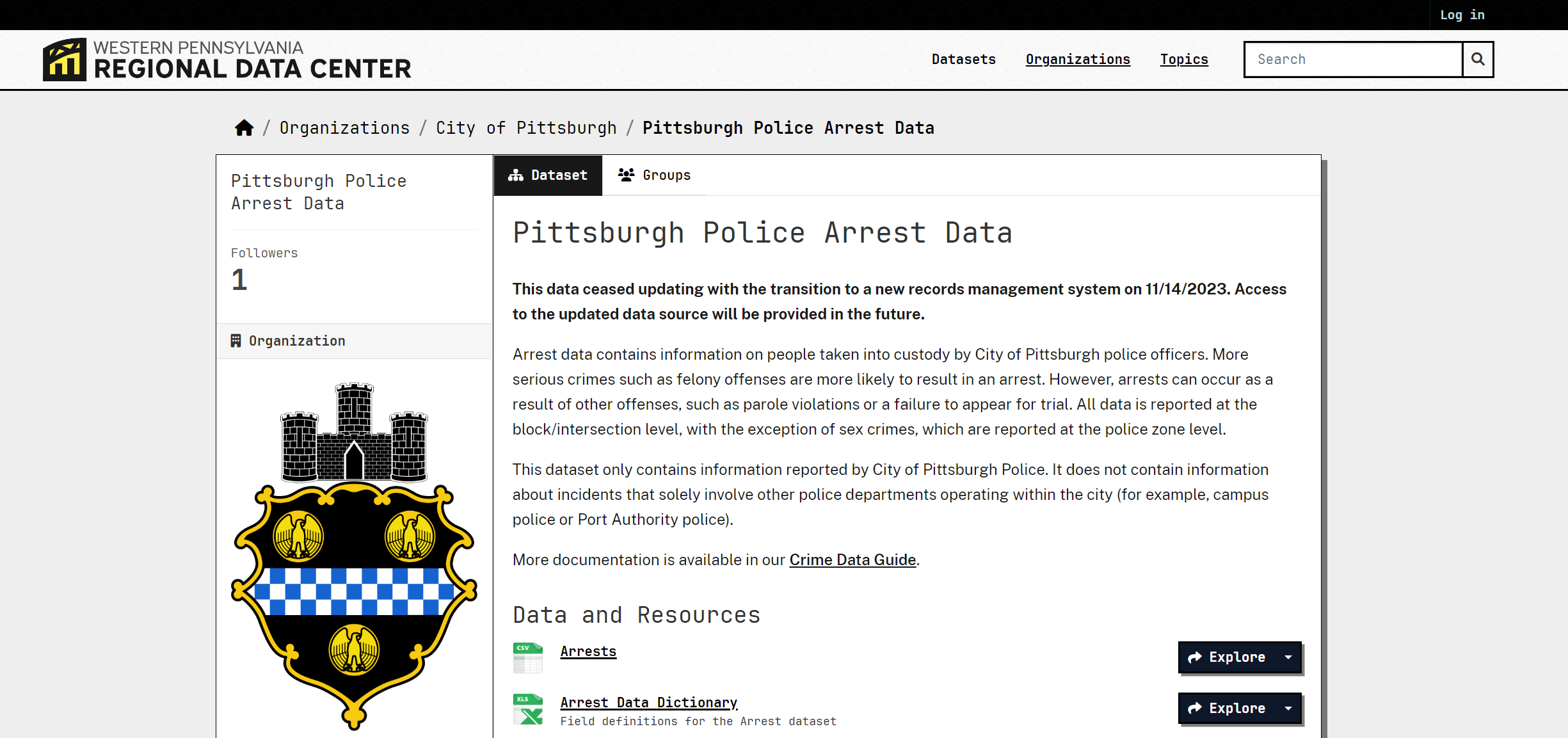This screenshot has width=1568, height=738.
Task: Click the search magnifier button
Action: (1478, 60)
